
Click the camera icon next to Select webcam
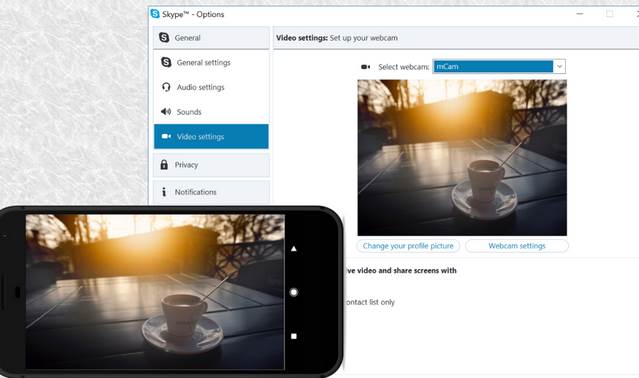[366, 67]
